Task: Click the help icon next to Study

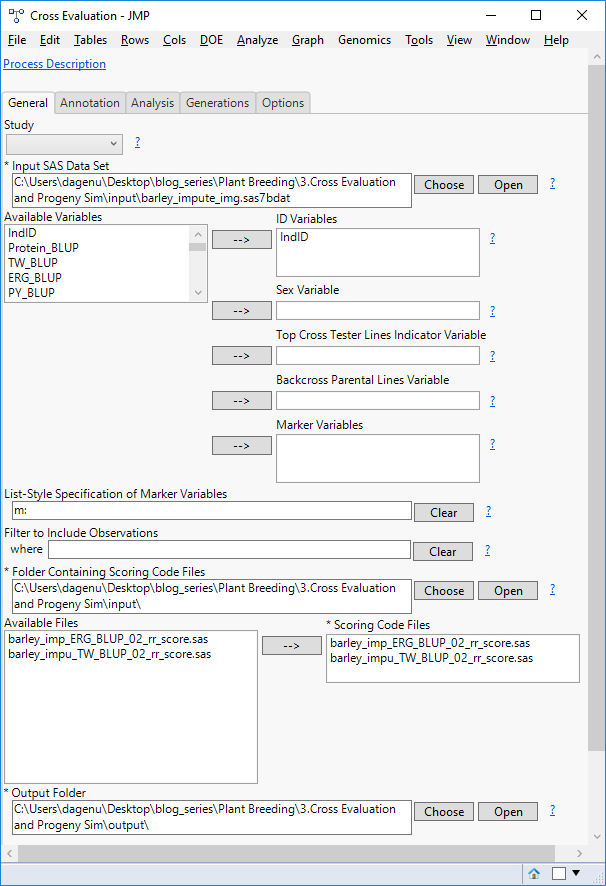Action: click(x=137, y=143)
